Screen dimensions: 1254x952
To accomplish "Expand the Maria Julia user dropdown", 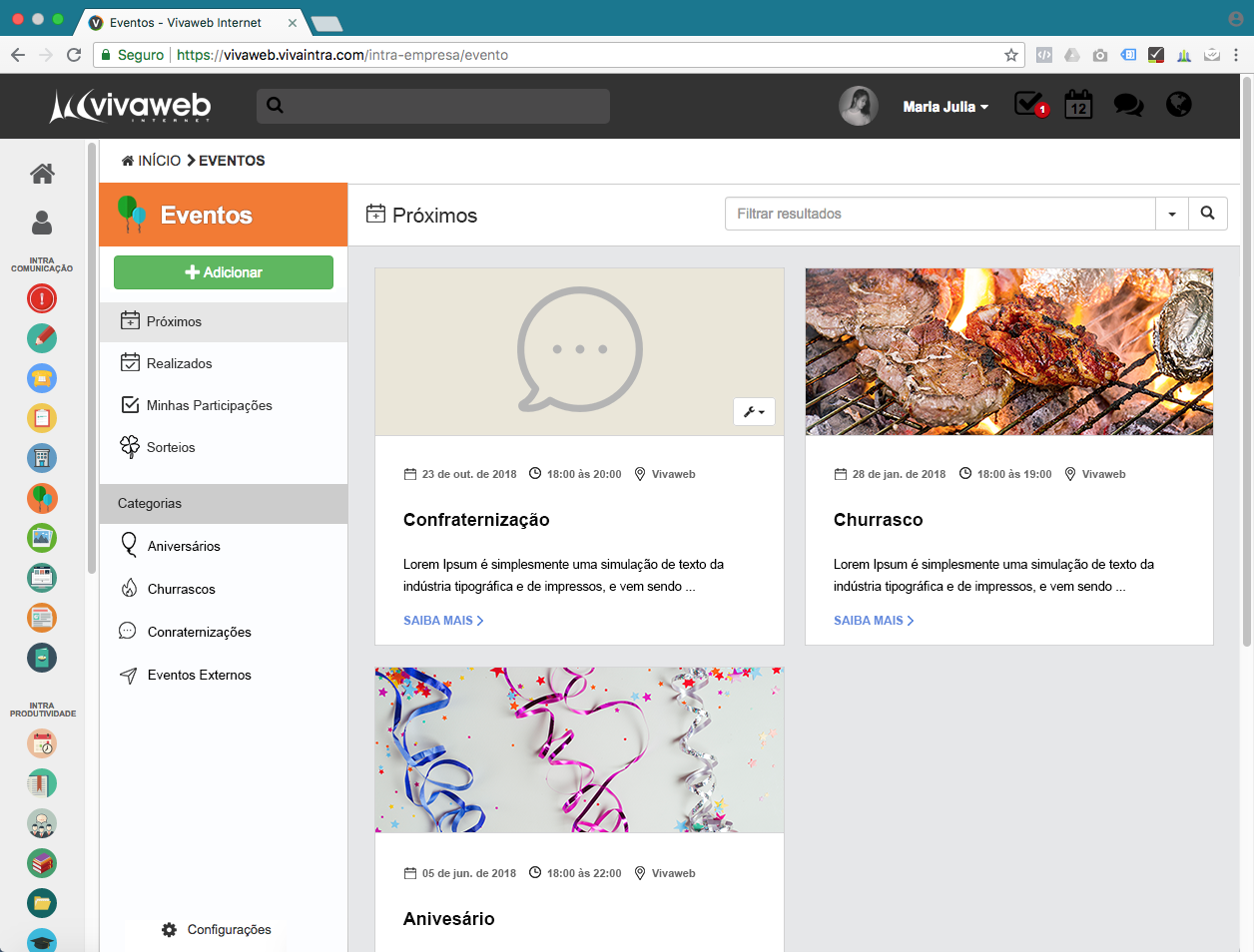I will 944,107.
